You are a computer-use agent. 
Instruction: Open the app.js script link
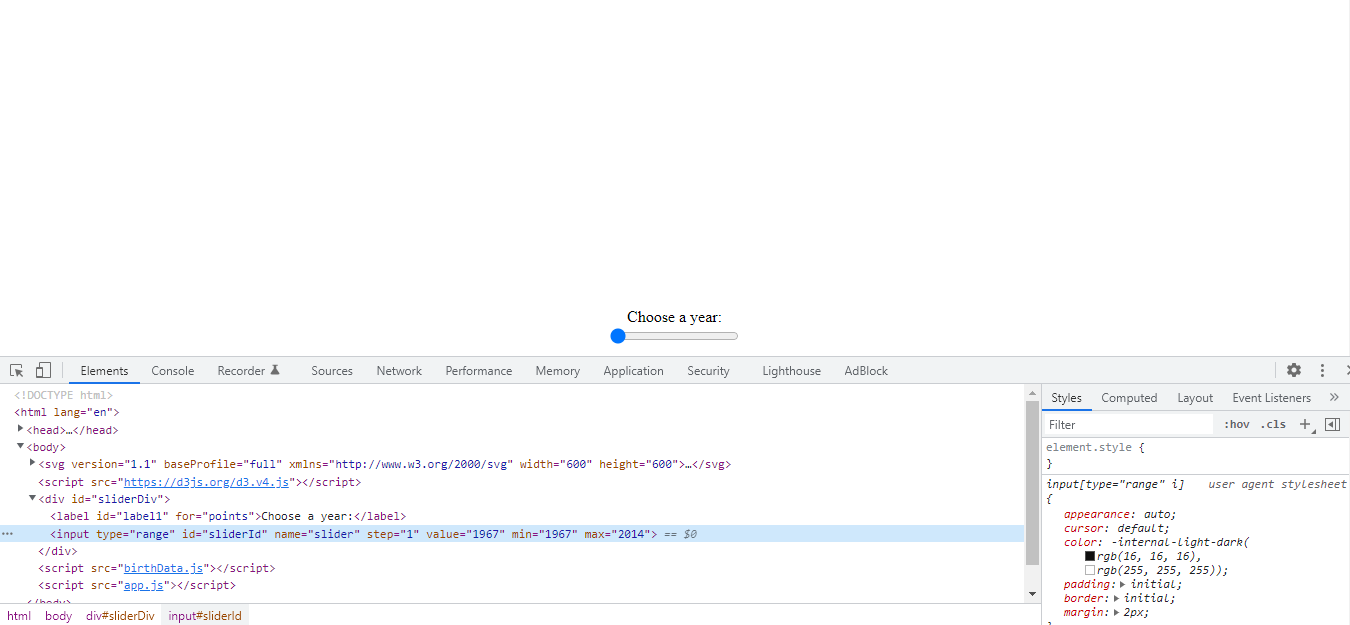[143, 586]
